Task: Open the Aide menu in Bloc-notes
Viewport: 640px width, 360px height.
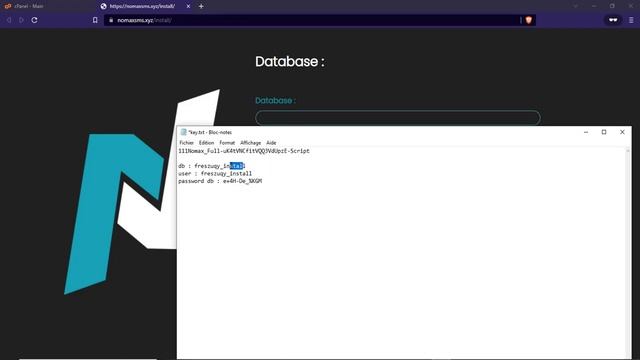Action: coord(271,143)
